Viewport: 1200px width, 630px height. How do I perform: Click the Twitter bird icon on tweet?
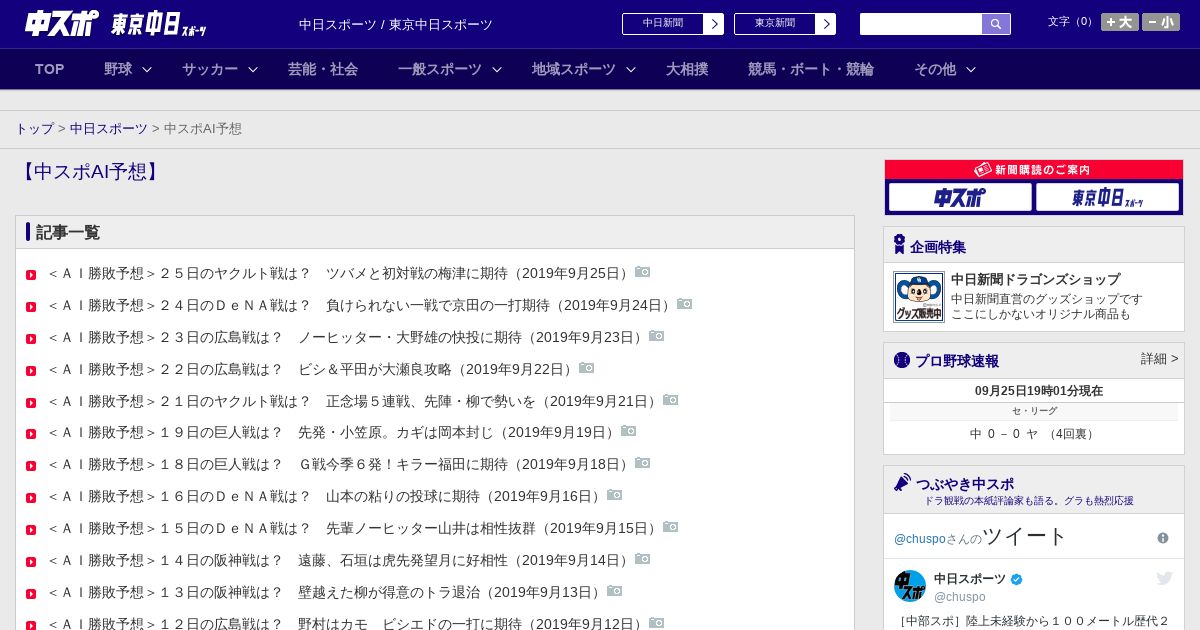pyautogui.click(x=1164, y=578)
